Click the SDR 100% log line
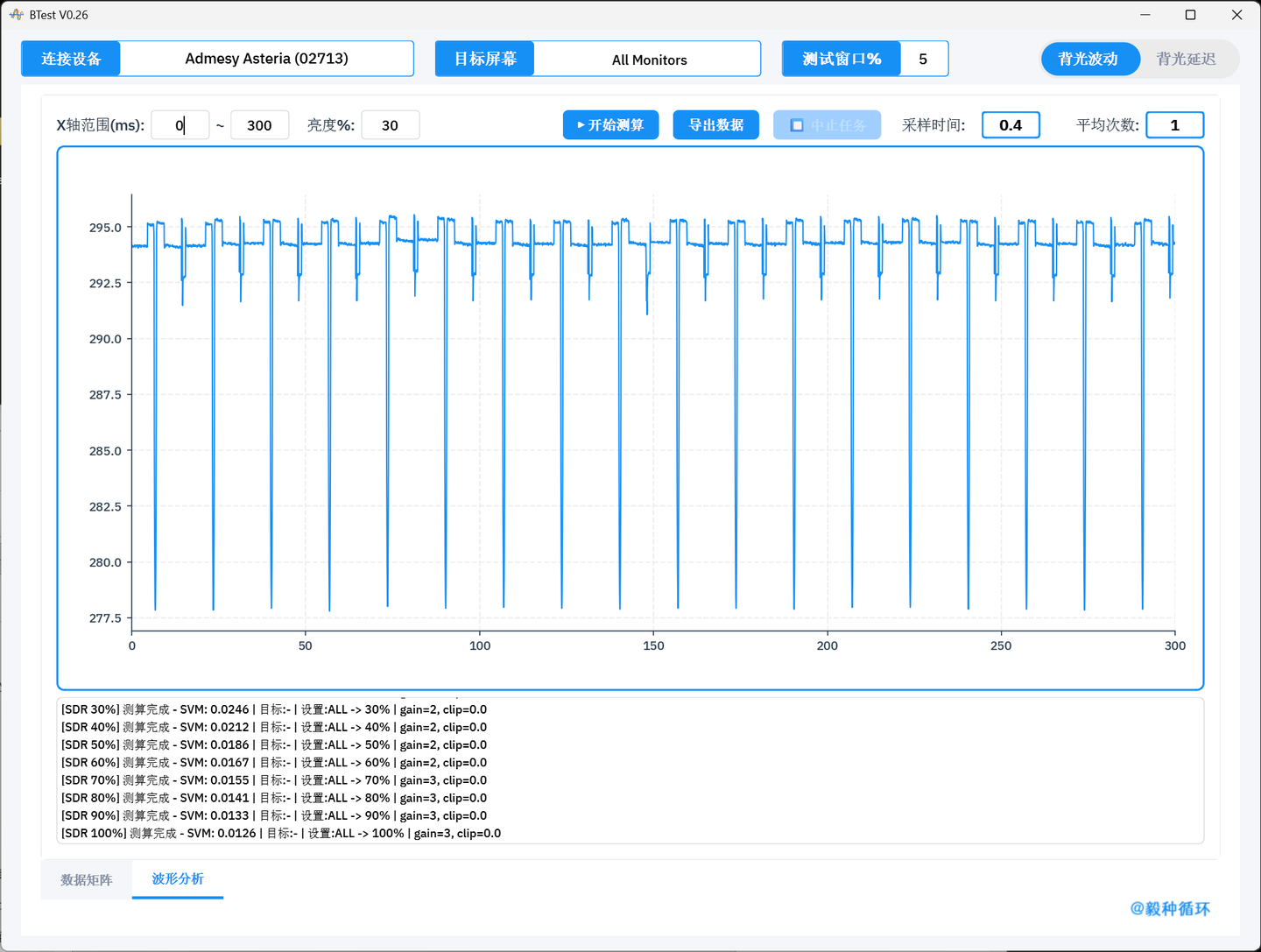 tap(281, 833)
